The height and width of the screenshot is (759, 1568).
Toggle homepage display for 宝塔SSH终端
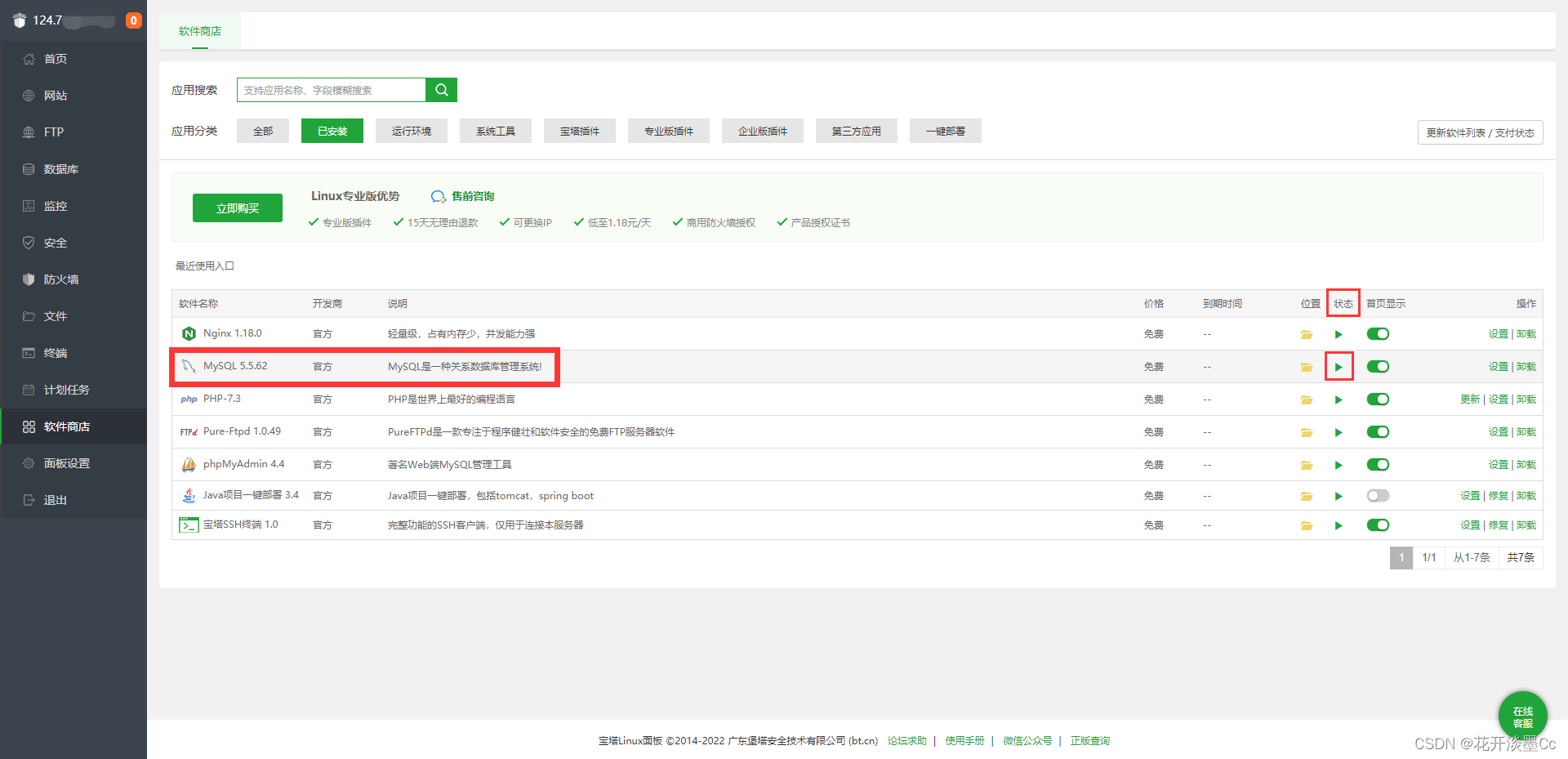(x=1378, y=525)
